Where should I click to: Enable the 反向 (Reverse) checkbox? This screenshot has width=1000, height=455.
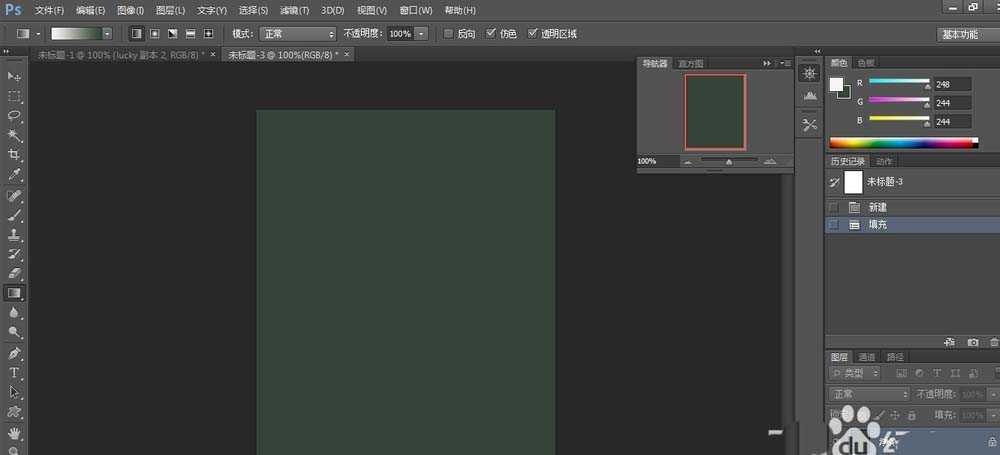[x=448, y=33]
